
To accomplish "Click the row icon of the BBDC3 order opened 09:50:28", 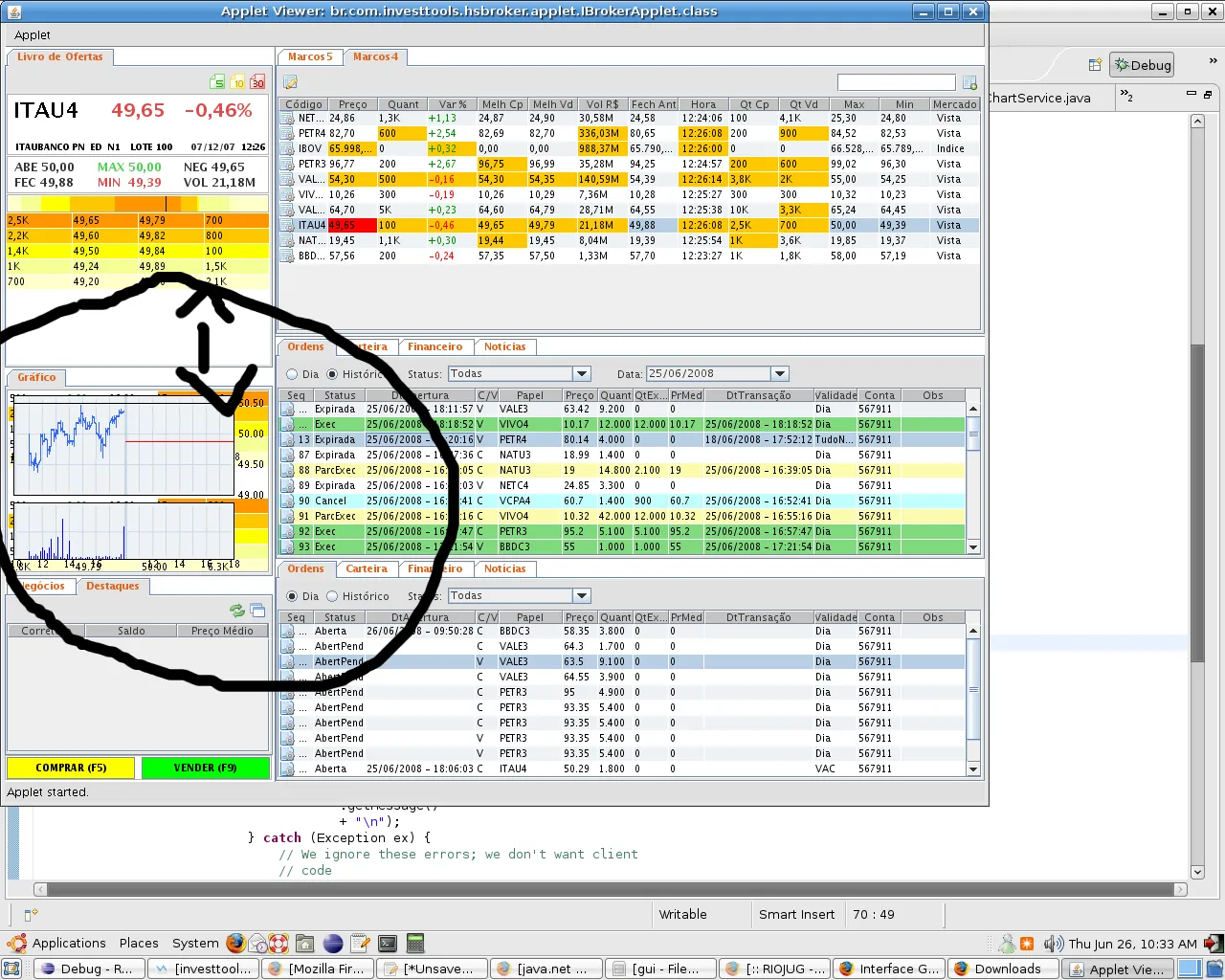I will coord(287,631).
